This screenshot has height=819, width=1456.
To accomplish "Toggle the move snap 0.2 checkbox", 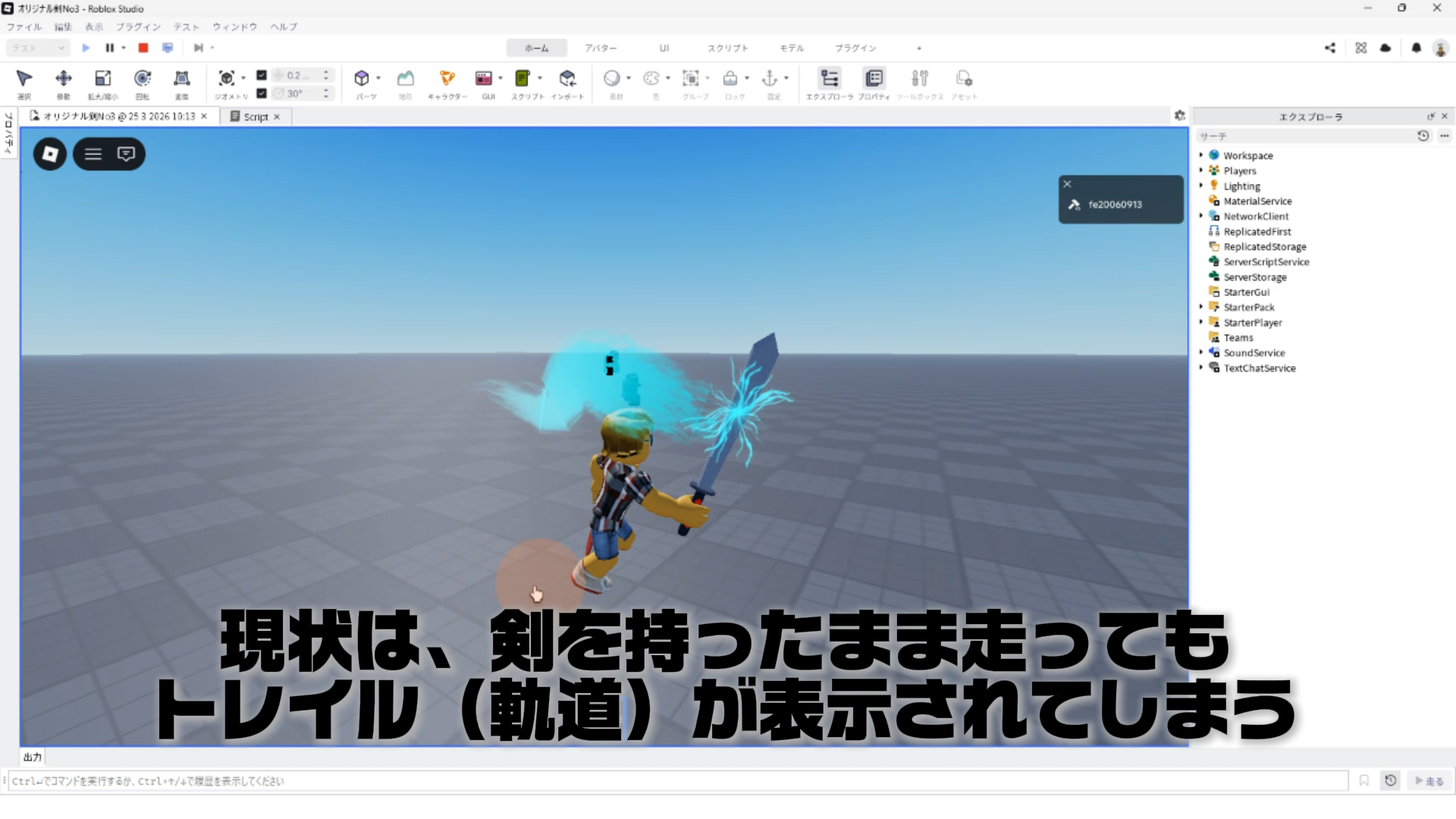I will coord(262,75).
